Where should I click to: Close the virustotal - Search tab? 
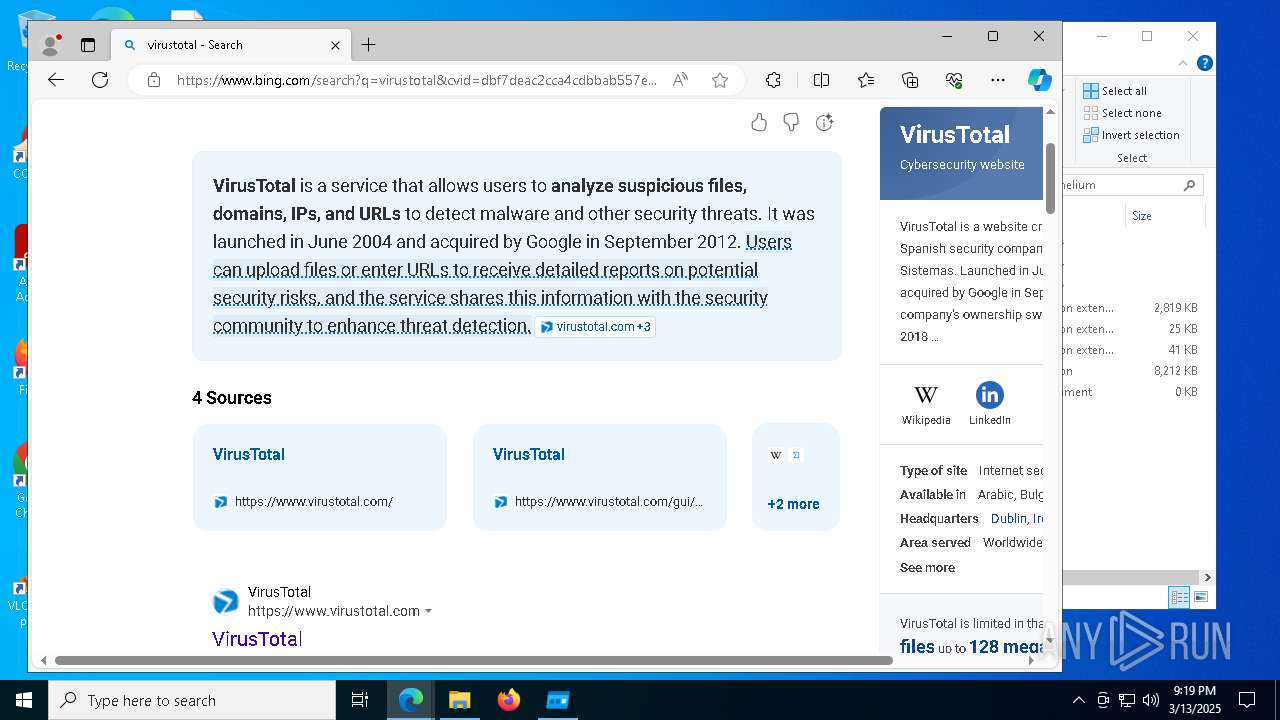tap(336, 45)
